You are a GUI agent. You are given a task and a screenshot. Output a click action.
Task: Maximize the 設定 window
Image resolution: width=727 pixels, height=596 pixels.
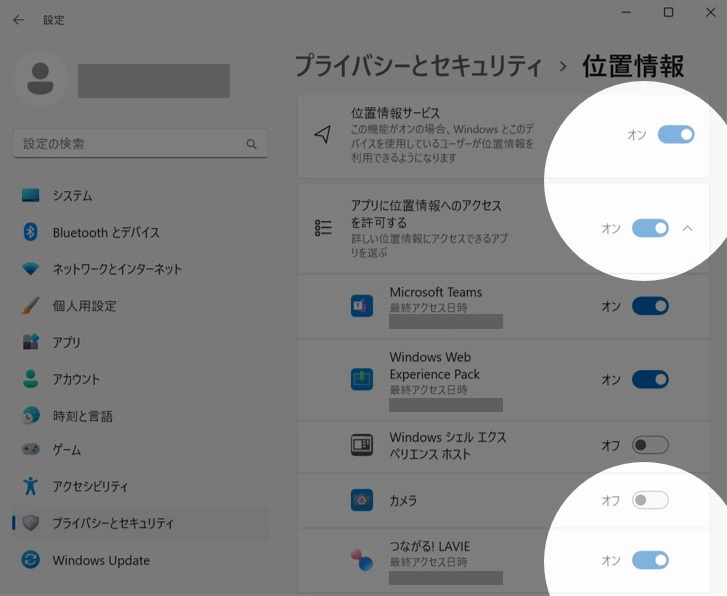[x=668, y=12]
